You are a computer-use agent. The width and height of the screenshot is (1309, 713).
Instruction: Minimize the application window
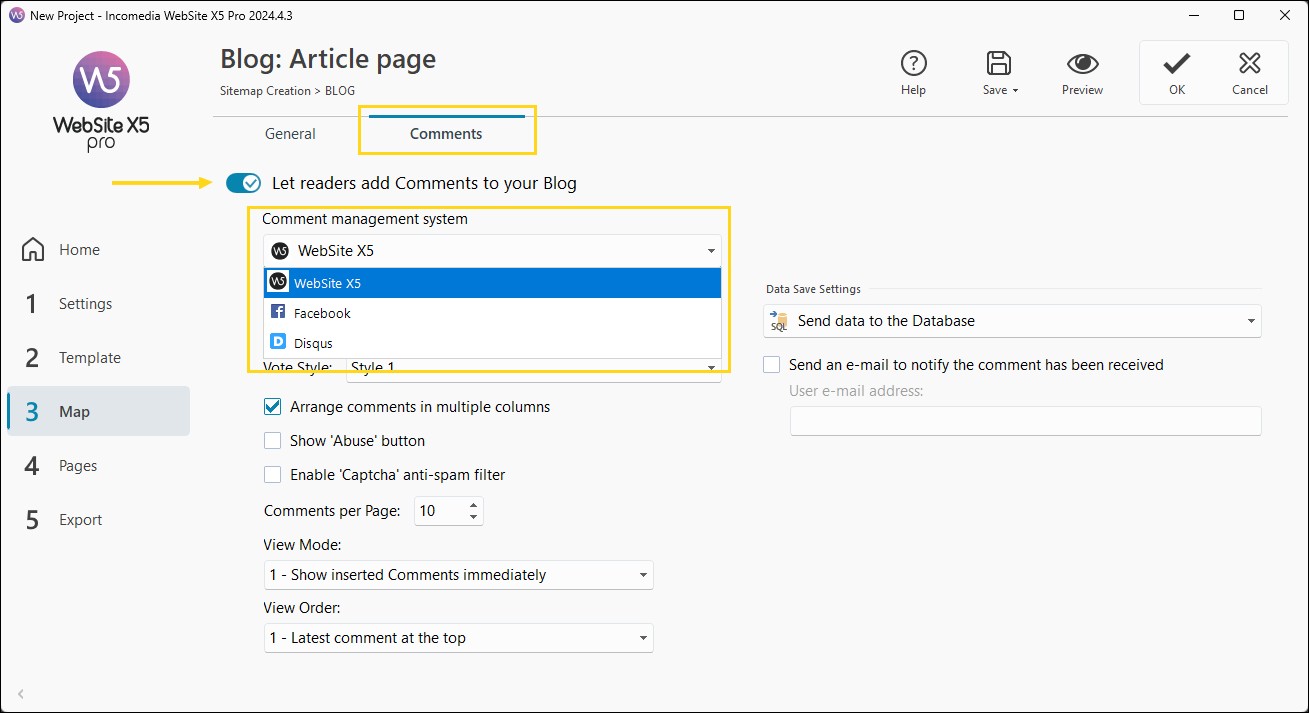click(1193, 15)
